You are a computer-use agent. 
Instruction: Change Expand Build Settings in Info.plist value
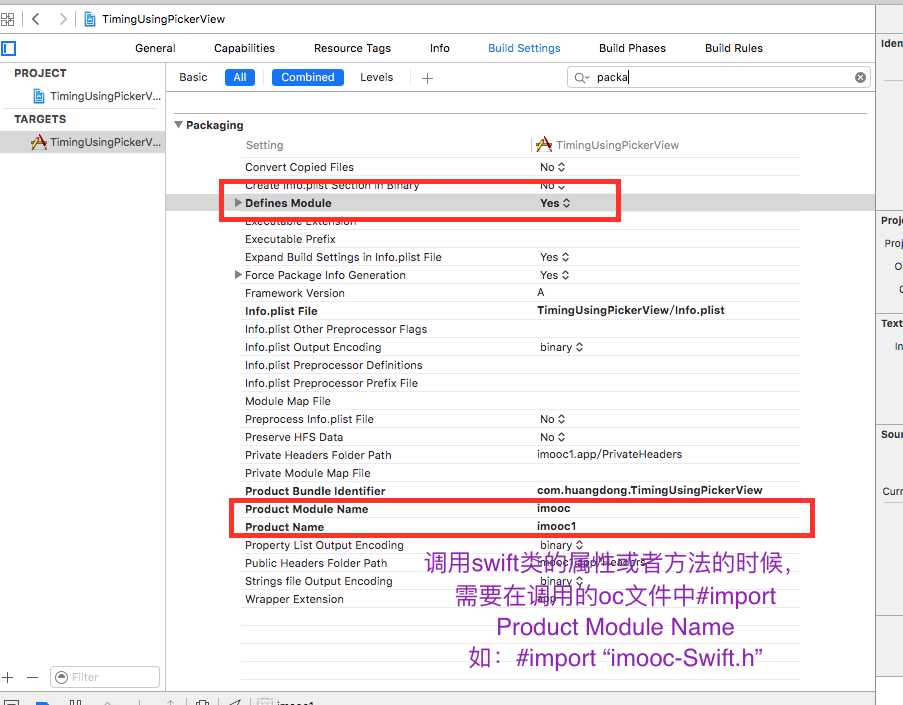click(x=554, y=257)
